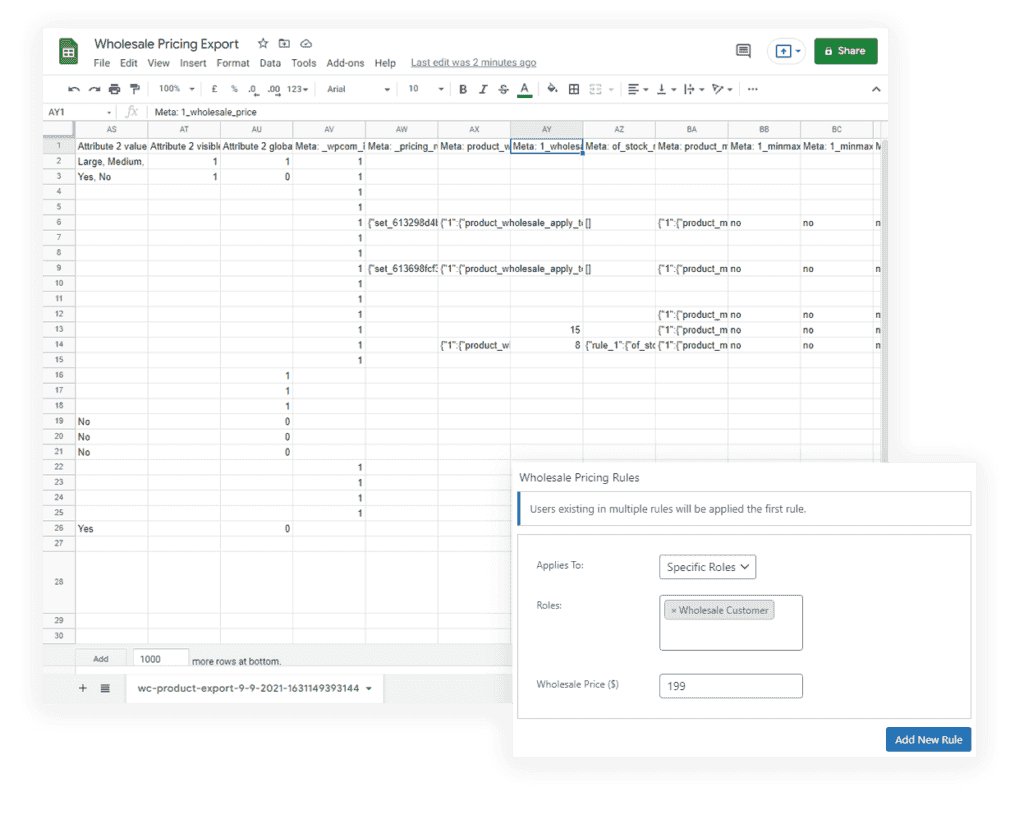Open text wrapping options
Image resolution: width=1024 pixels, height=815 pixels.
(694, 89)
